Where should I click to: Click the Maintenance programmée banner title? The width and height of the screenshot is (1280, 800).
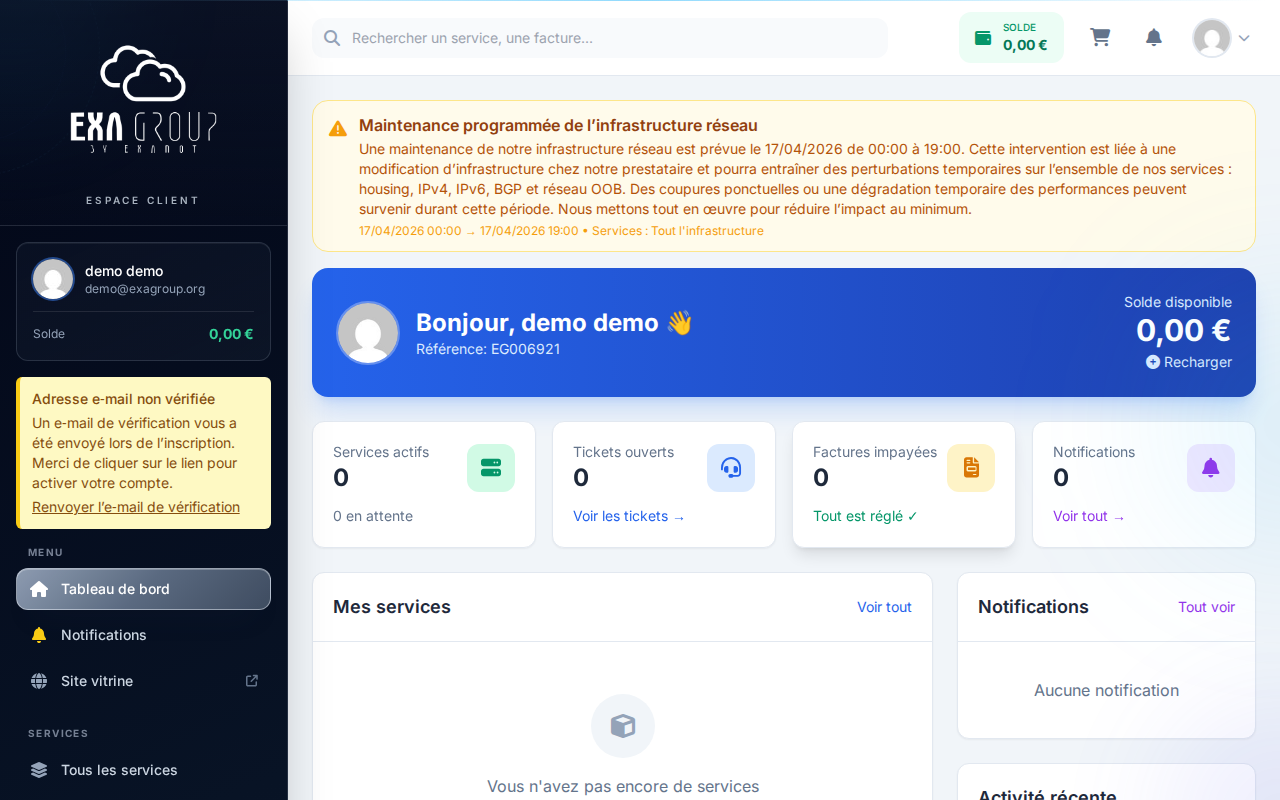(x=558, y=125)
